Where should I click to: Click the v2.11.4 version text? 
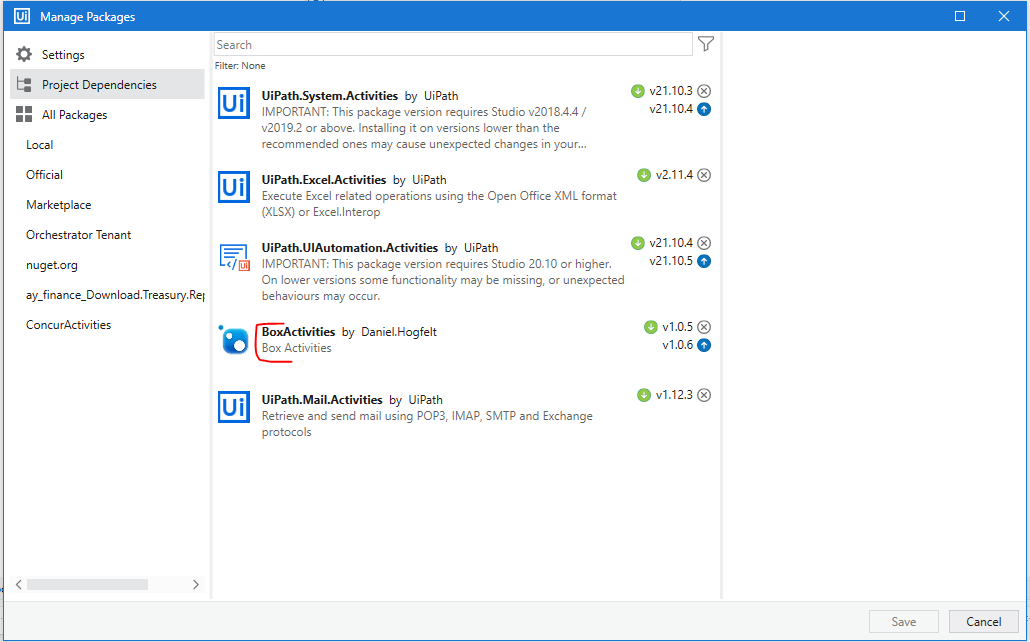point(674,175)
